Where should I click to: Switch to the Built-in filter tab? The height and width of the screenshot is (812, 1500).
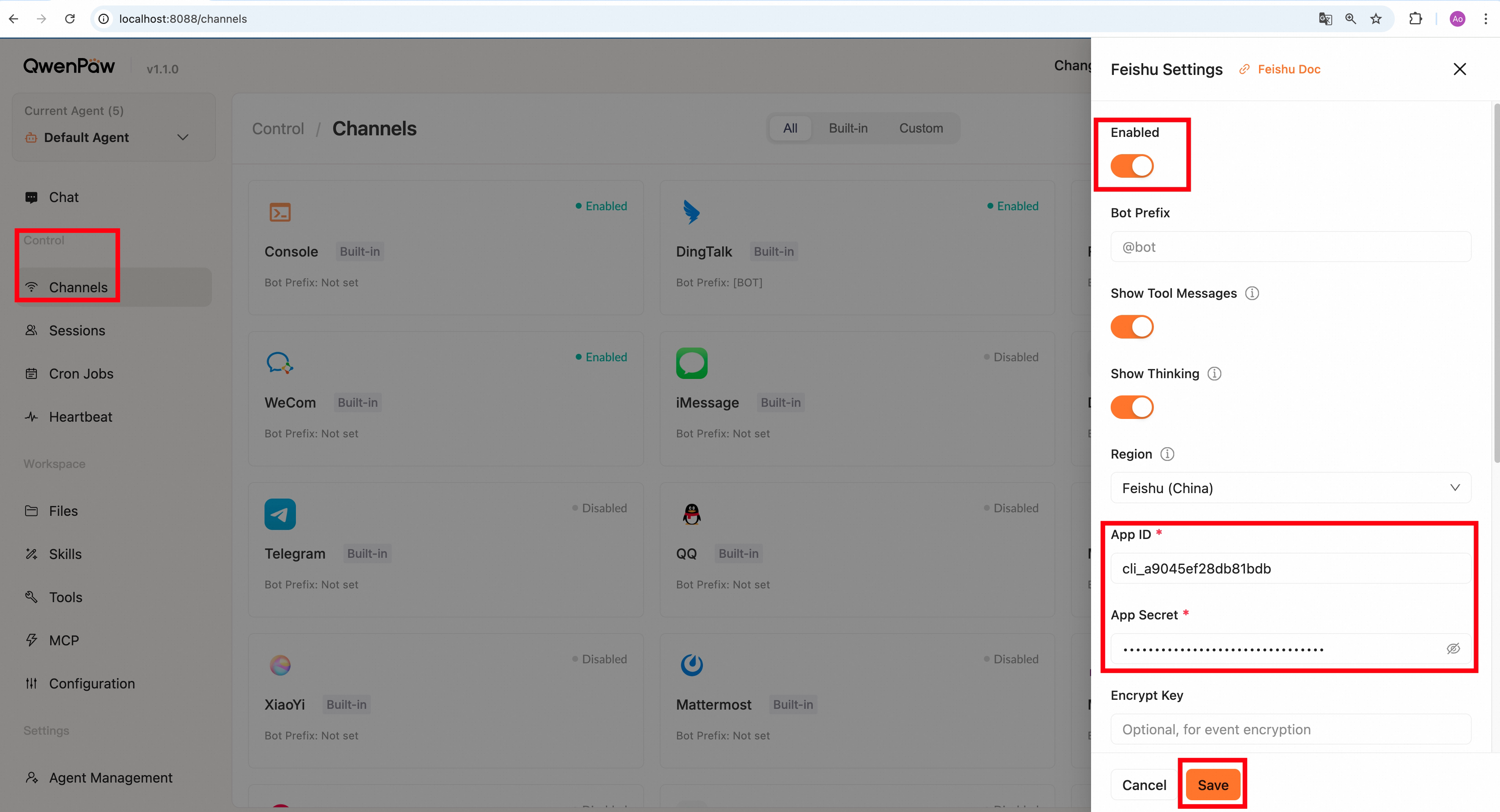(848, 128)
